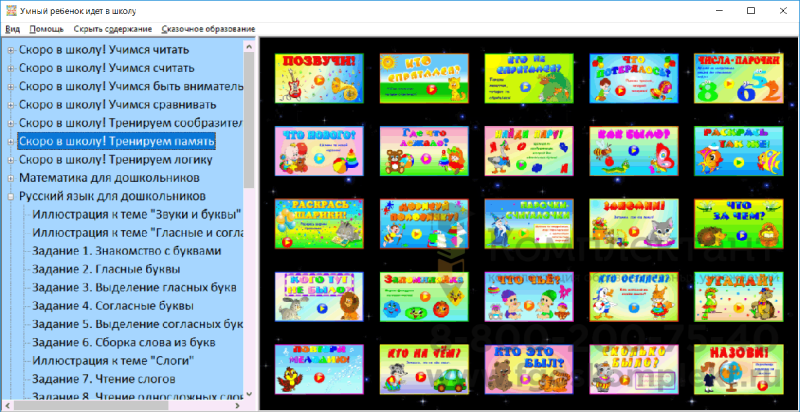800x412 pixels.
Task: Launch the "Числа-парочки" game tile
Action: pos(739,78)
